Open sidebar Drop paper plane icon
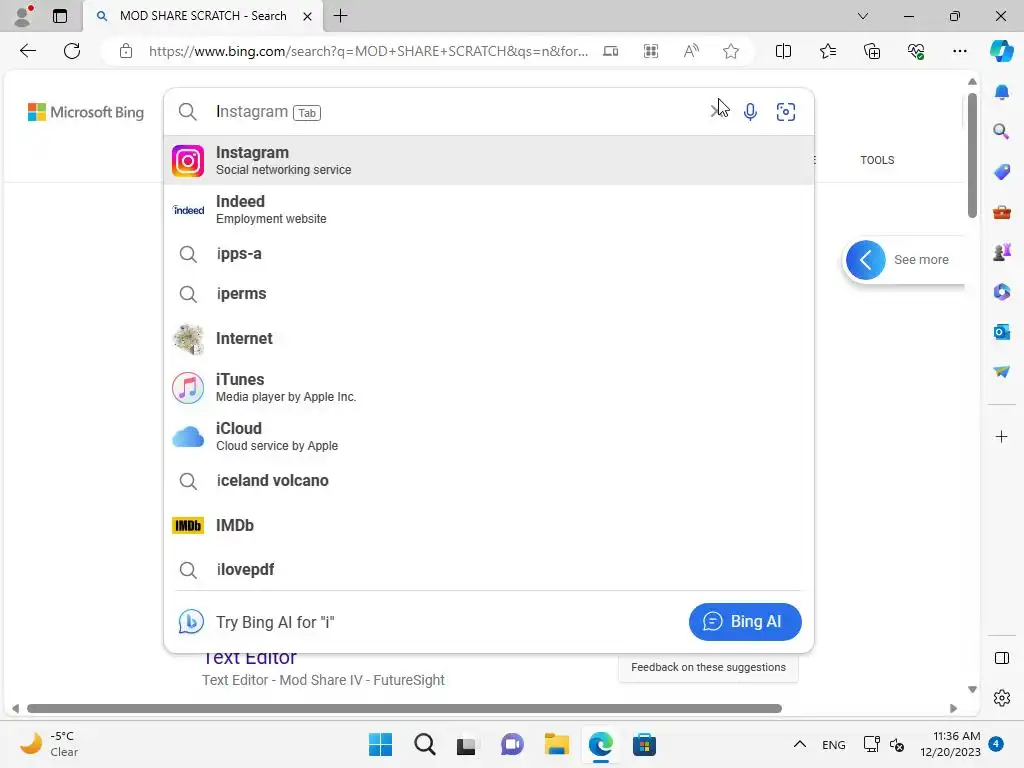 [x=1001, y=372]
